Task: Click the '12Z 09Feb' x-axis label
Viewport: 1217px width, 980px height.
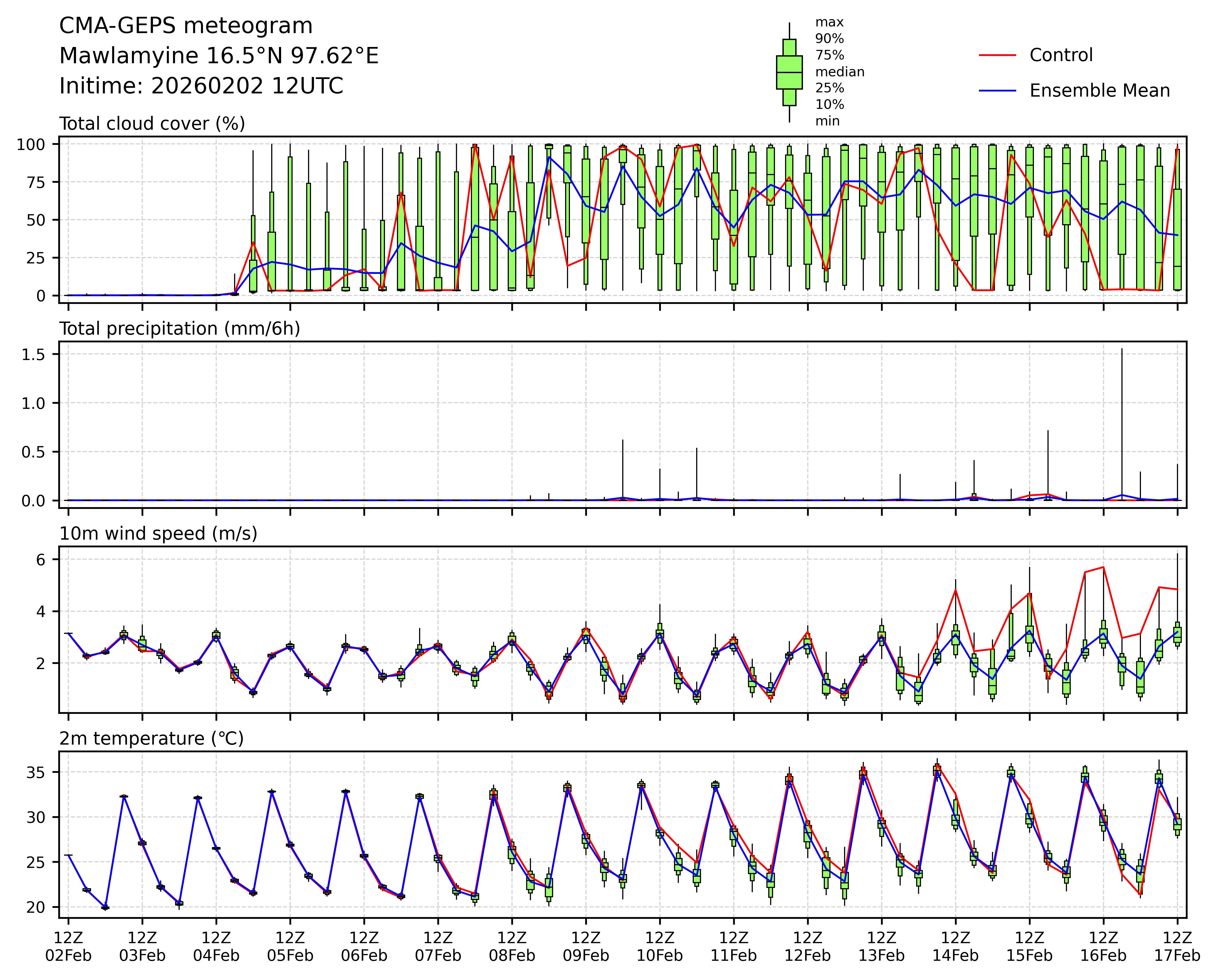Action: [586, 947]
